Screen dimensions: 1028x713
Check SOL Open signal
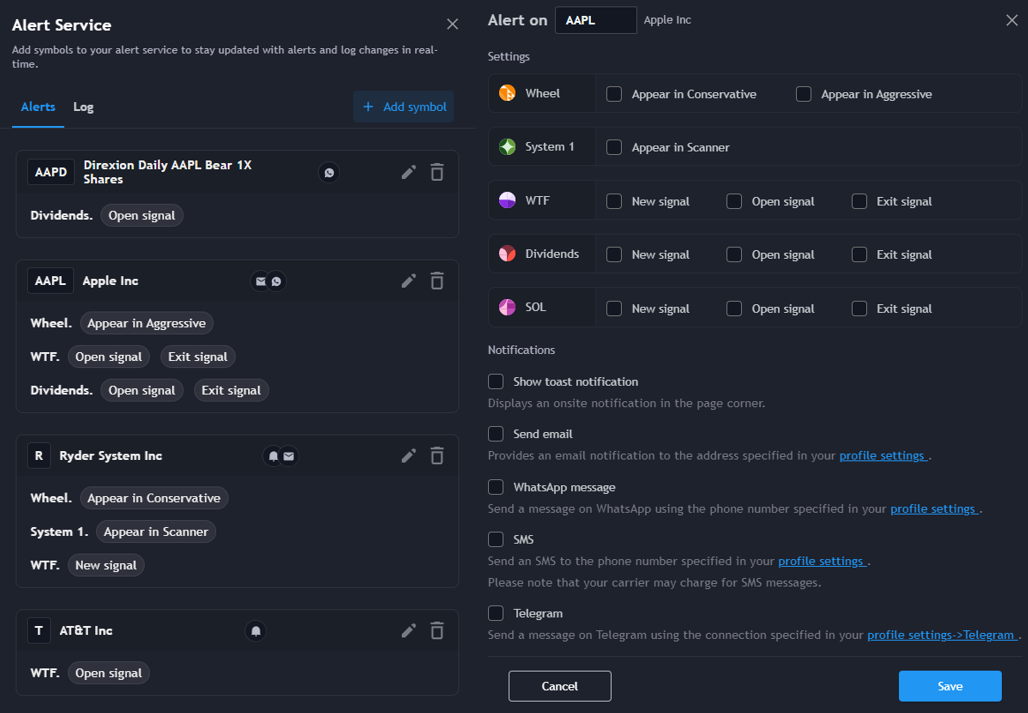point(734,308)
